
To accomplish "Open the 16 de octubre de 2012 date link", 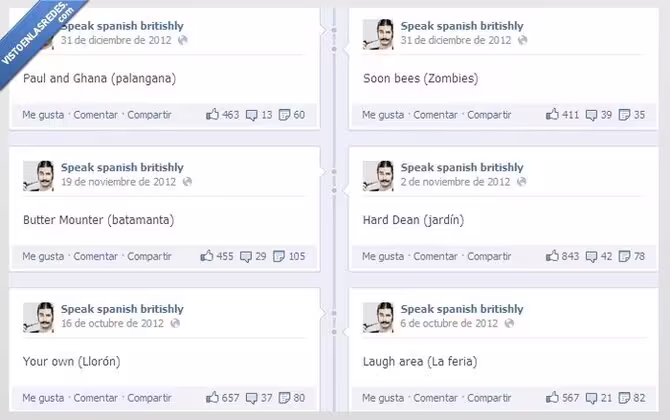I will pos(112,323).
